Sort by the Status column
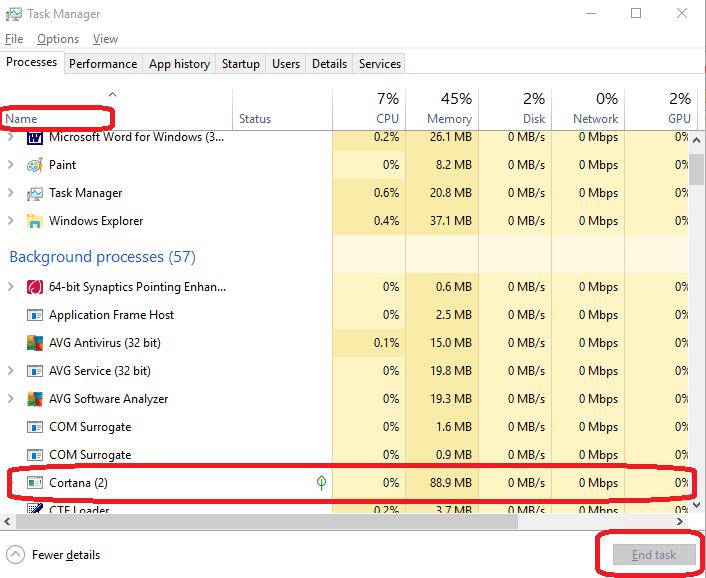Screen dimensions: 706x578 coord(282,110)
